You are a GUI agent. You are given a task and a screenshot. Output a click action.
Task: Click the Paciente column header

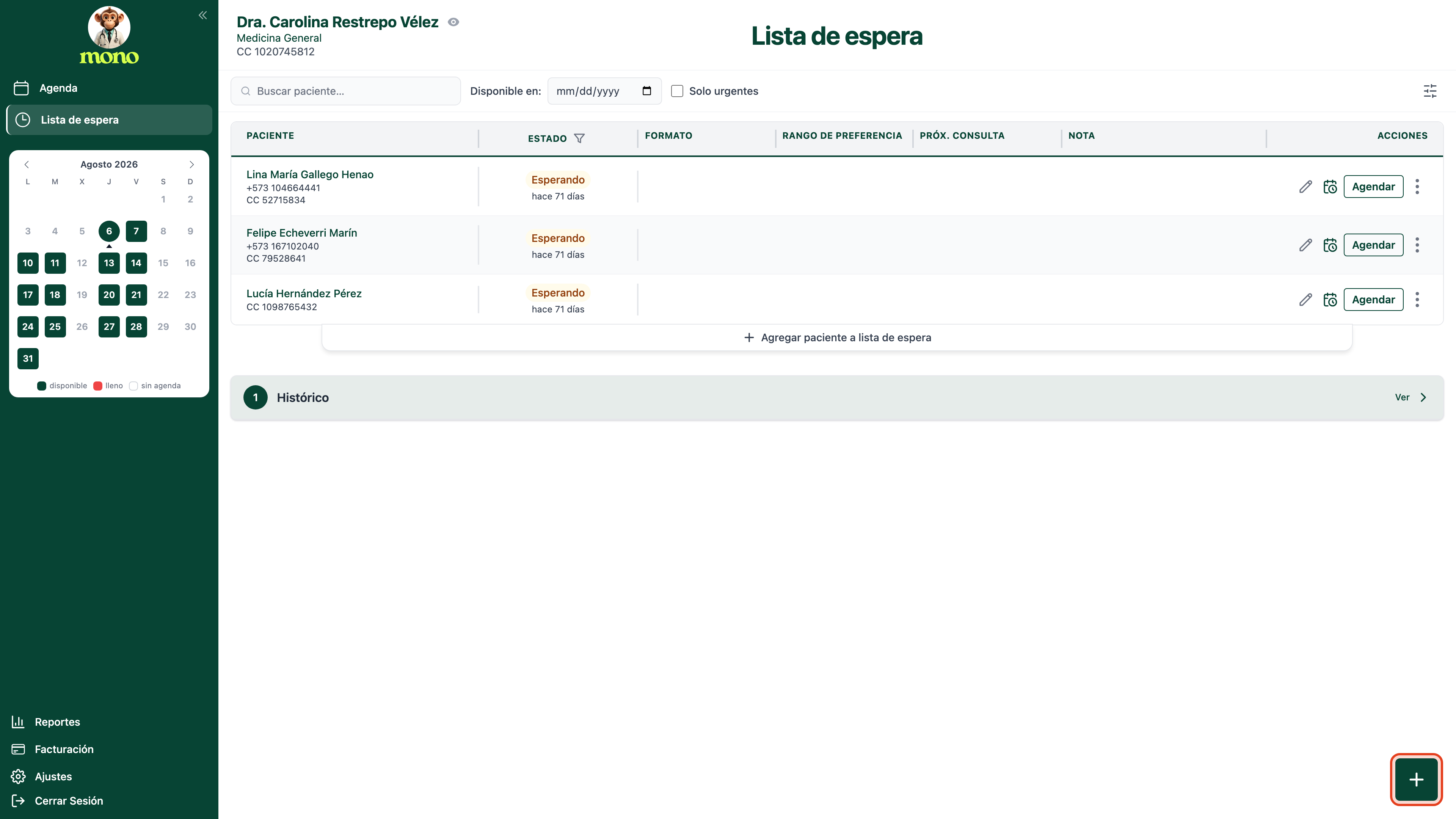pyautogui.click(x=270, y=136)
